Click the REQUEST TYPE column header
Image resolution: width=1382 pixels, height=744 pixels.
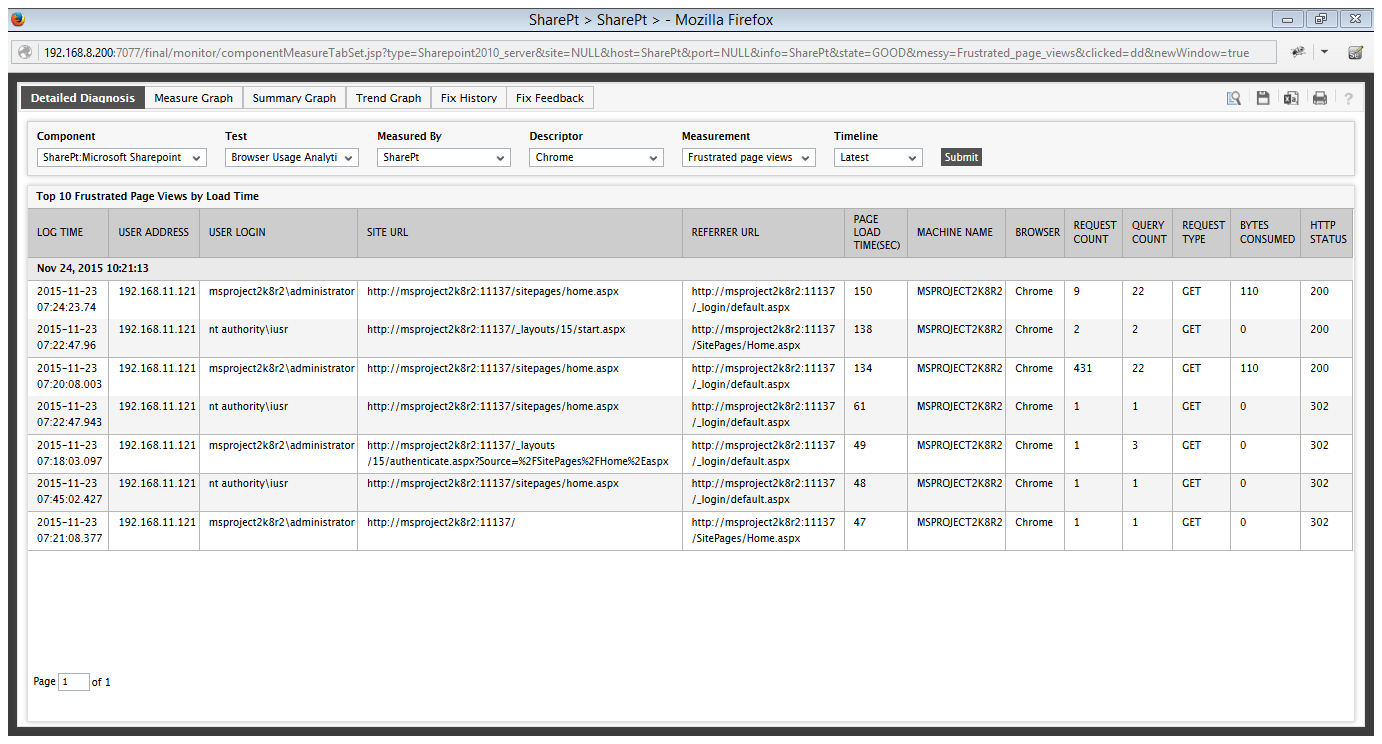pyautogui.click(x=1203, y=232)
